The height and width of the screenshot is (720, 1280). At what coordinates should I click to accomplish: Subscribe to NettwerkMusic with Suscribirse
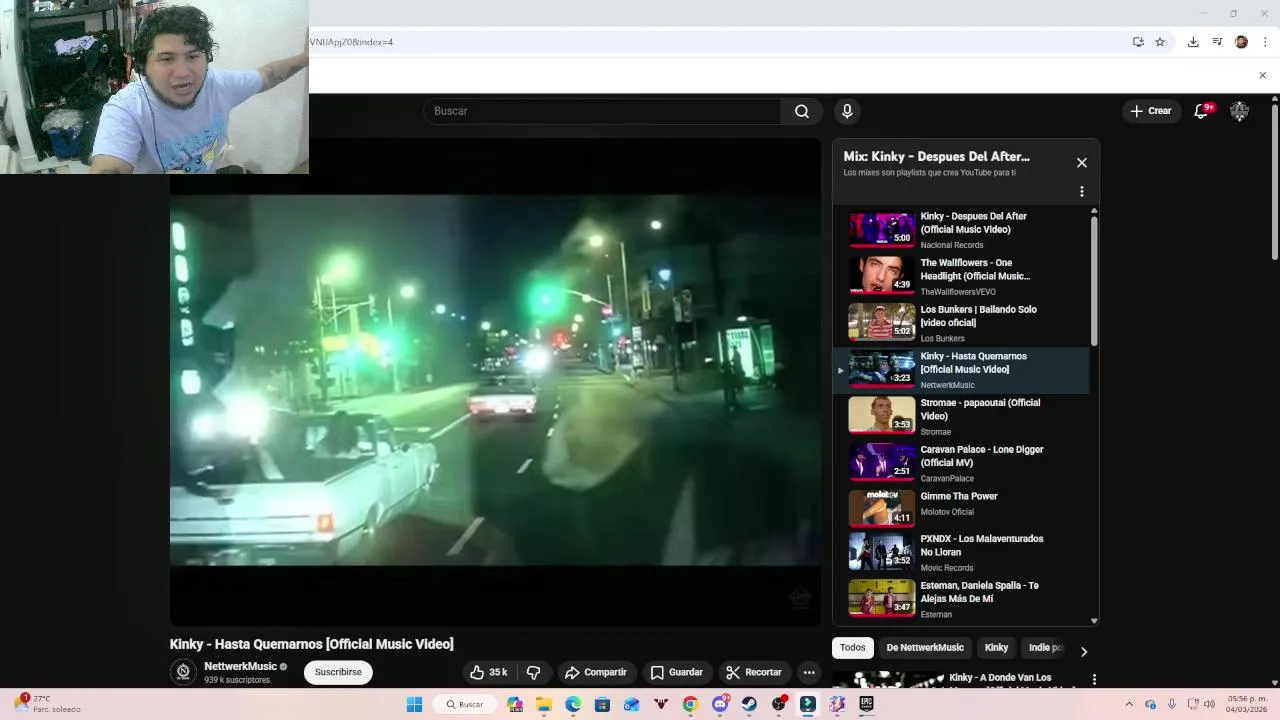coord(338,672)
